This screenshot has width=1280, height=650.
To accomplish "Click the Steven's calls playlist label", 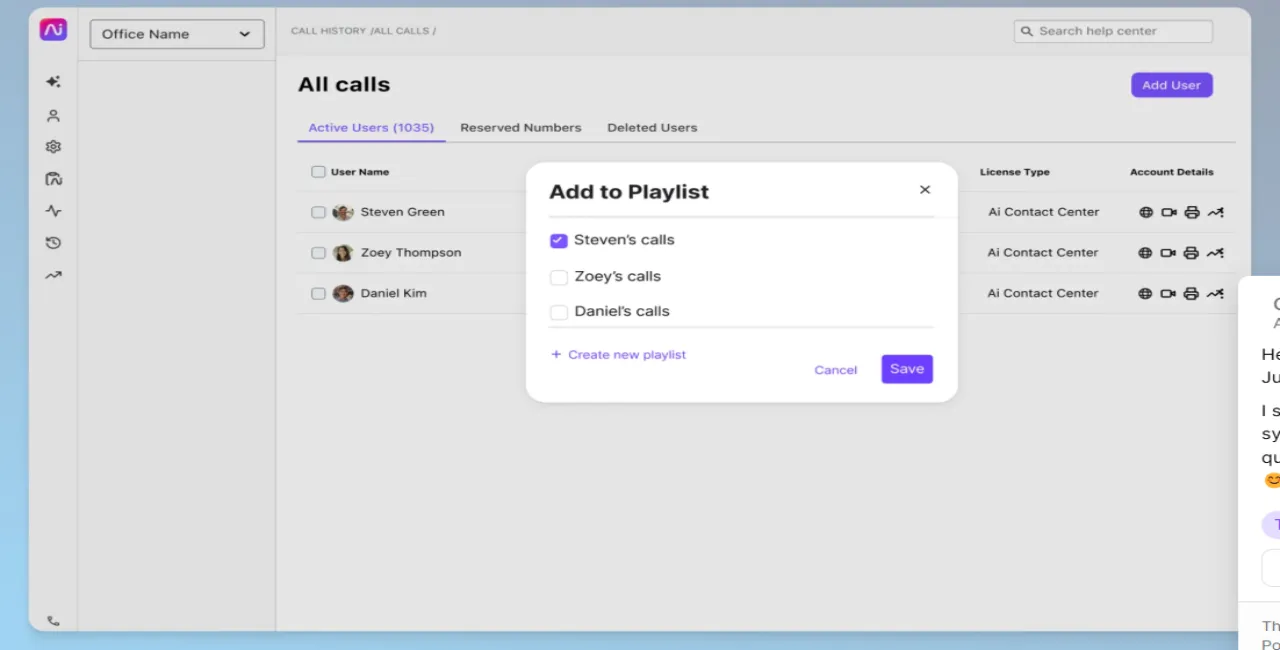I will [624, 240].
